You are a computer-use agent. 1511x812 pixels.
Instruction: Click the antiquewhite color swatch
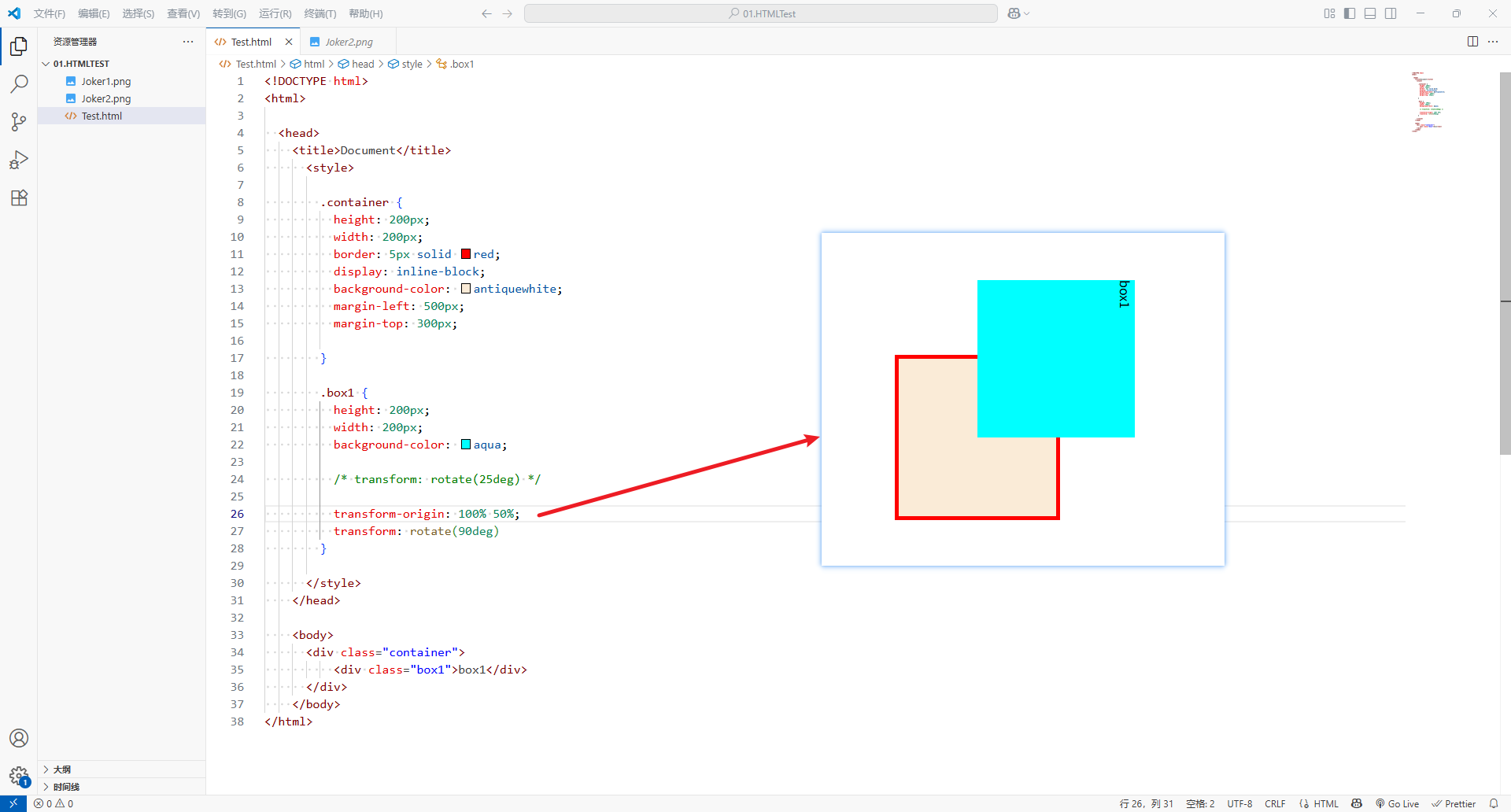pyautogui.click(x=466, y=289)
